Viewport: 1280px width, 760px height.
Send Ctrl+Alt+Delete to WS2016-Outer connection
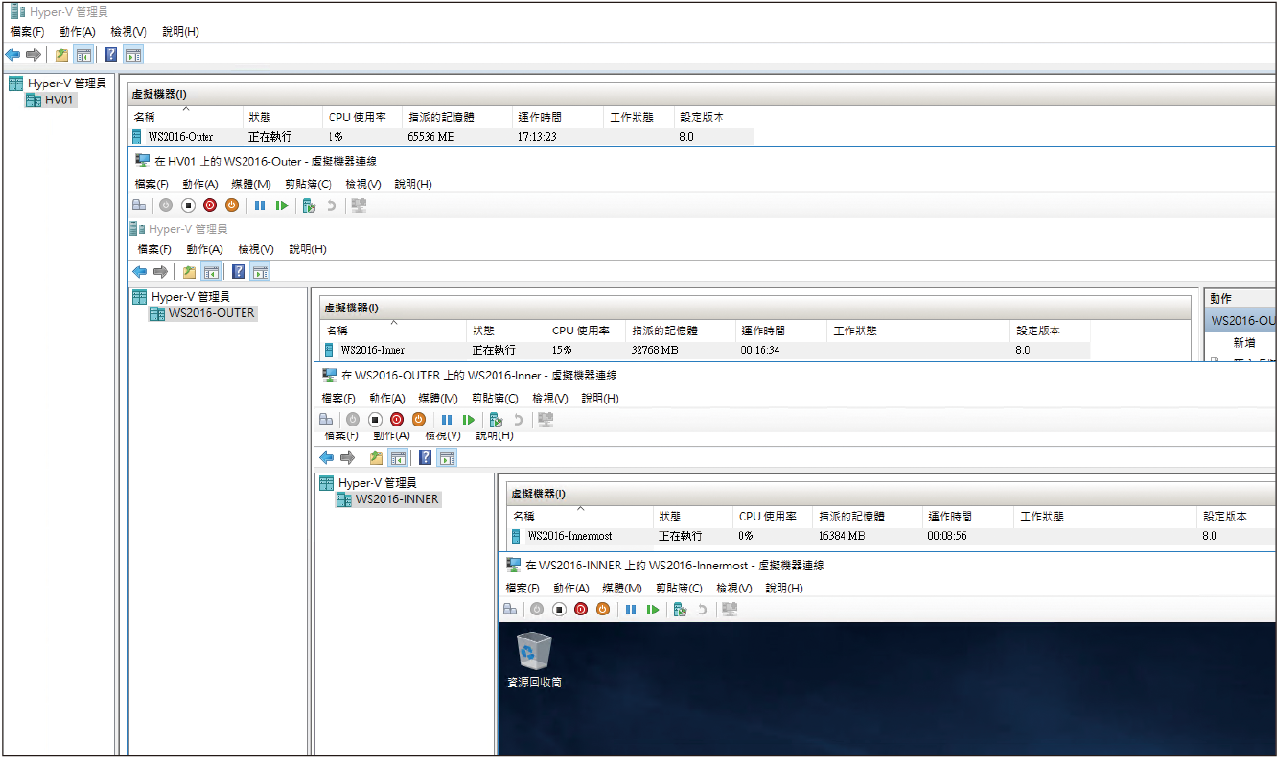(x=139, y=205)
